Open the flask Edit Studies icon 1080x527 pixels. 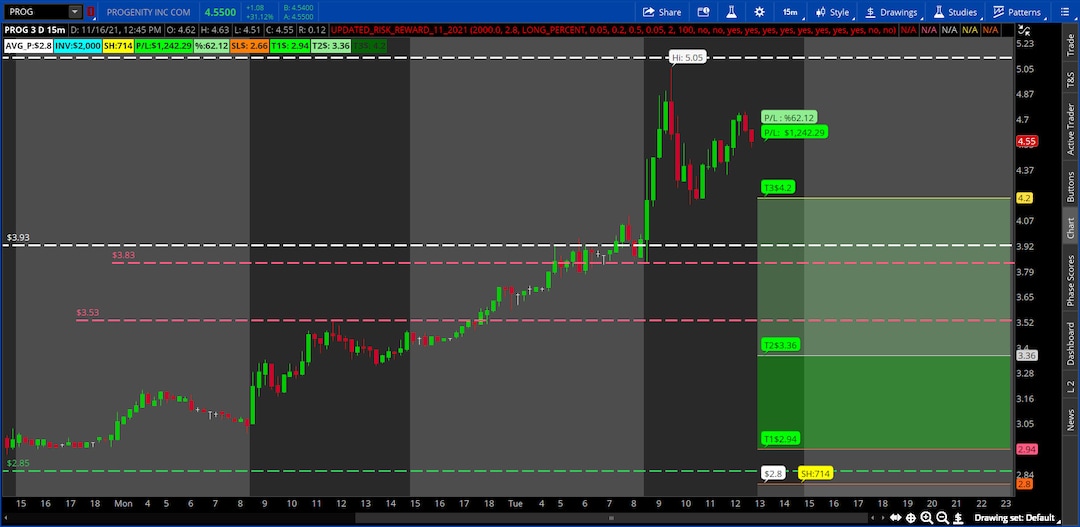[x=729, y=12]
